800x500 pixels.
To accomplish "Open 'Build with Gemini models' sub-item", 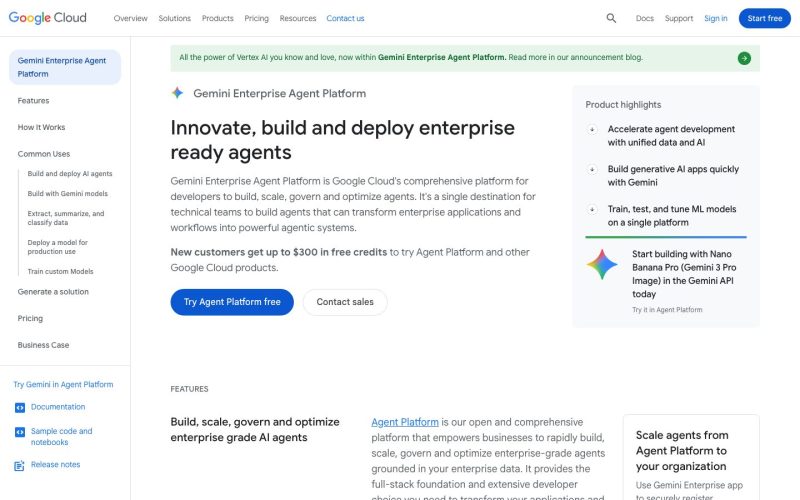I will tap(68, 193).
